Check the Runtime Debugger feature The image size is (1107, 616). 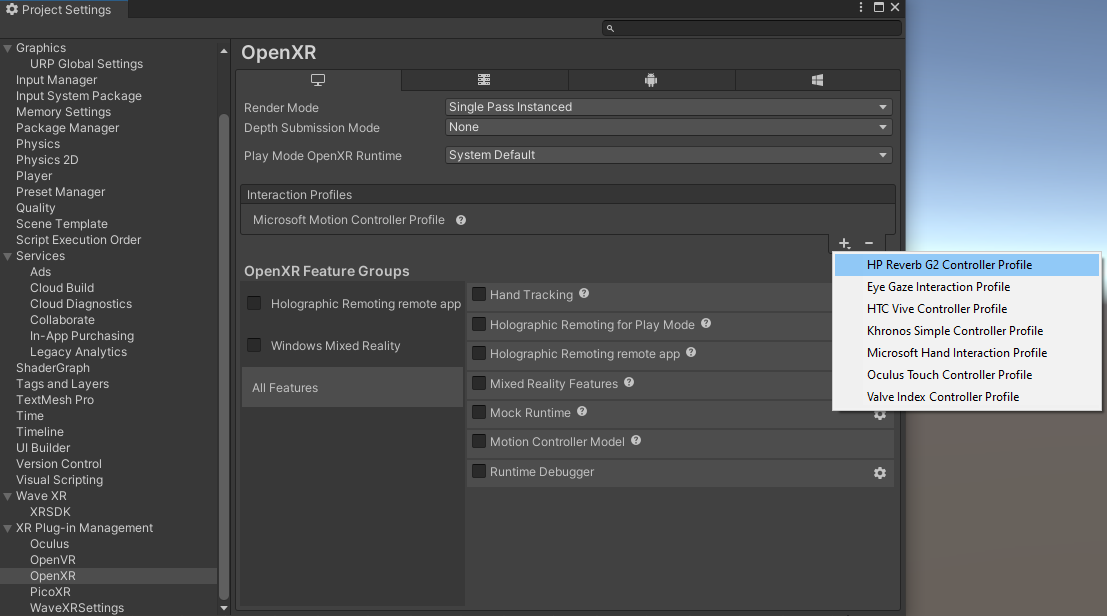coord(480,471)
